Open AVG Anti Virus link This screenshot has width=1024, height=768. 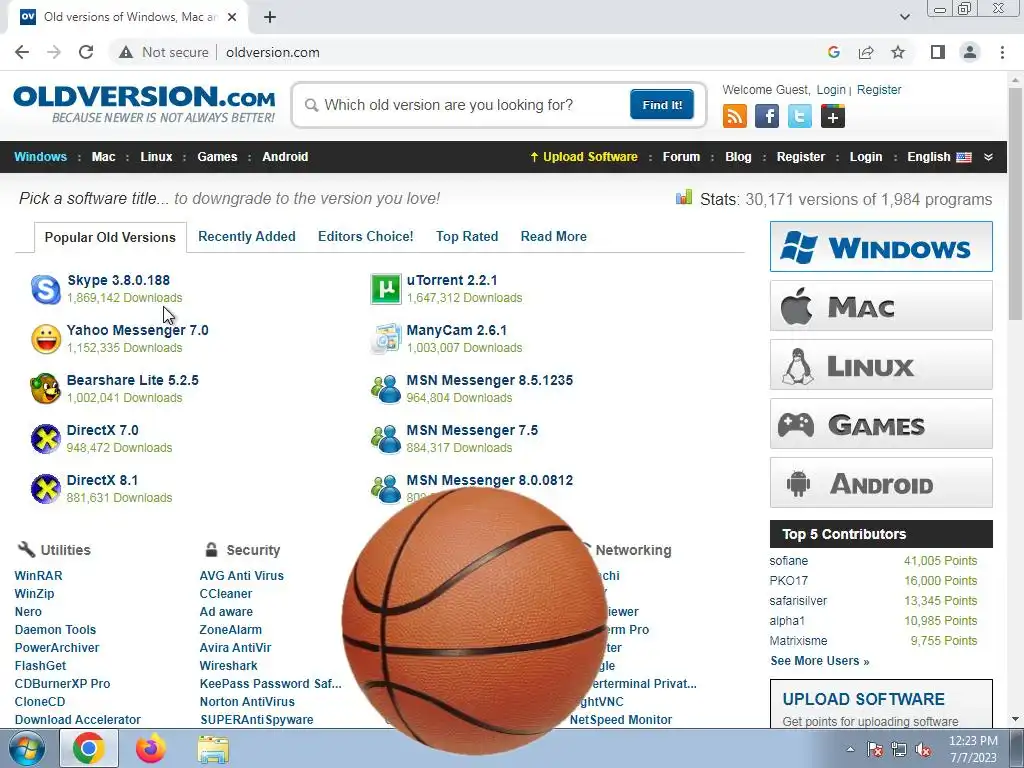[242, 575]
